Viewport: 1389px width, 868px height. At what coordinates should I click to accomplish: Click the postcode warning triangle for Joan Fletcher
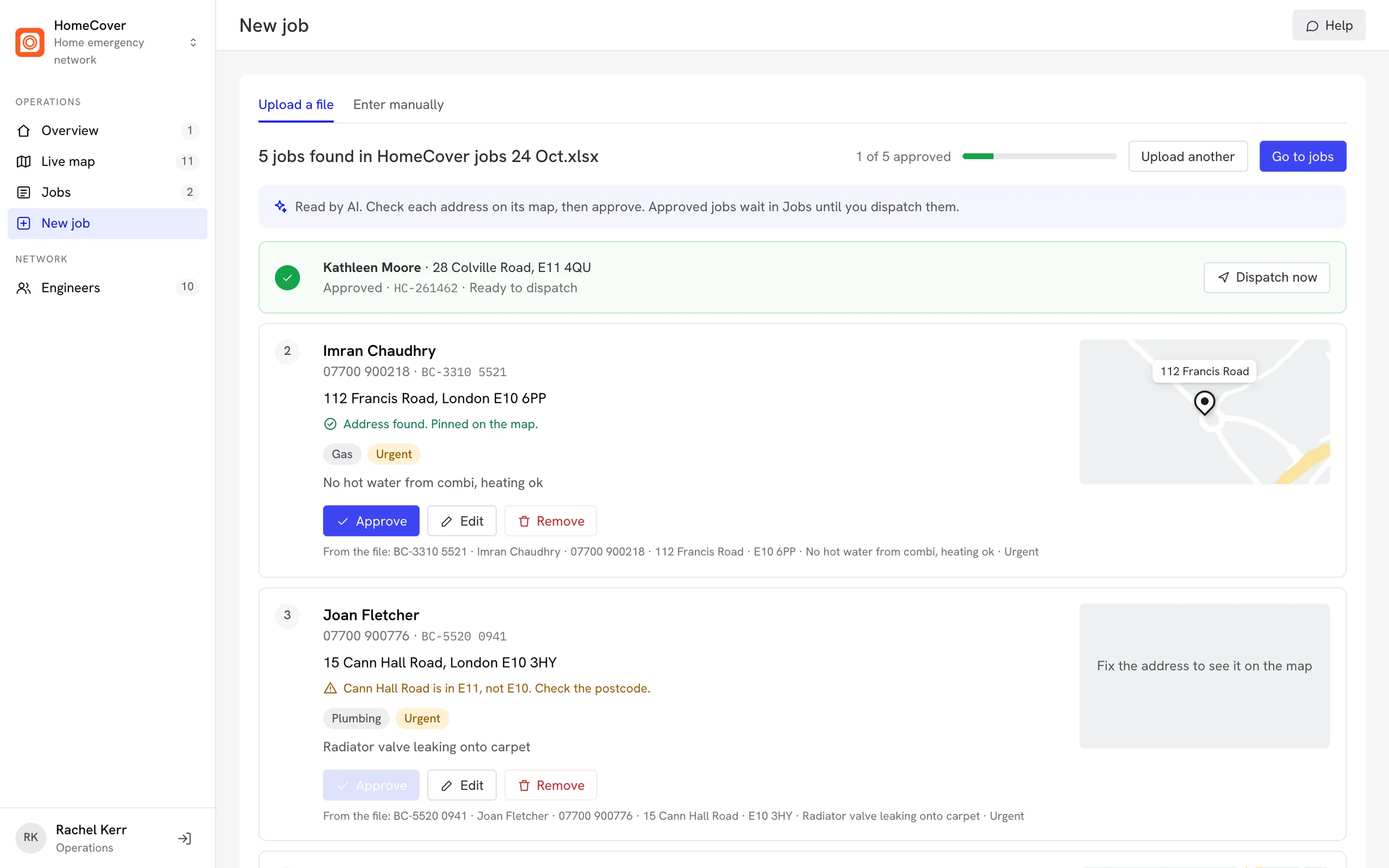click(330, 688)
